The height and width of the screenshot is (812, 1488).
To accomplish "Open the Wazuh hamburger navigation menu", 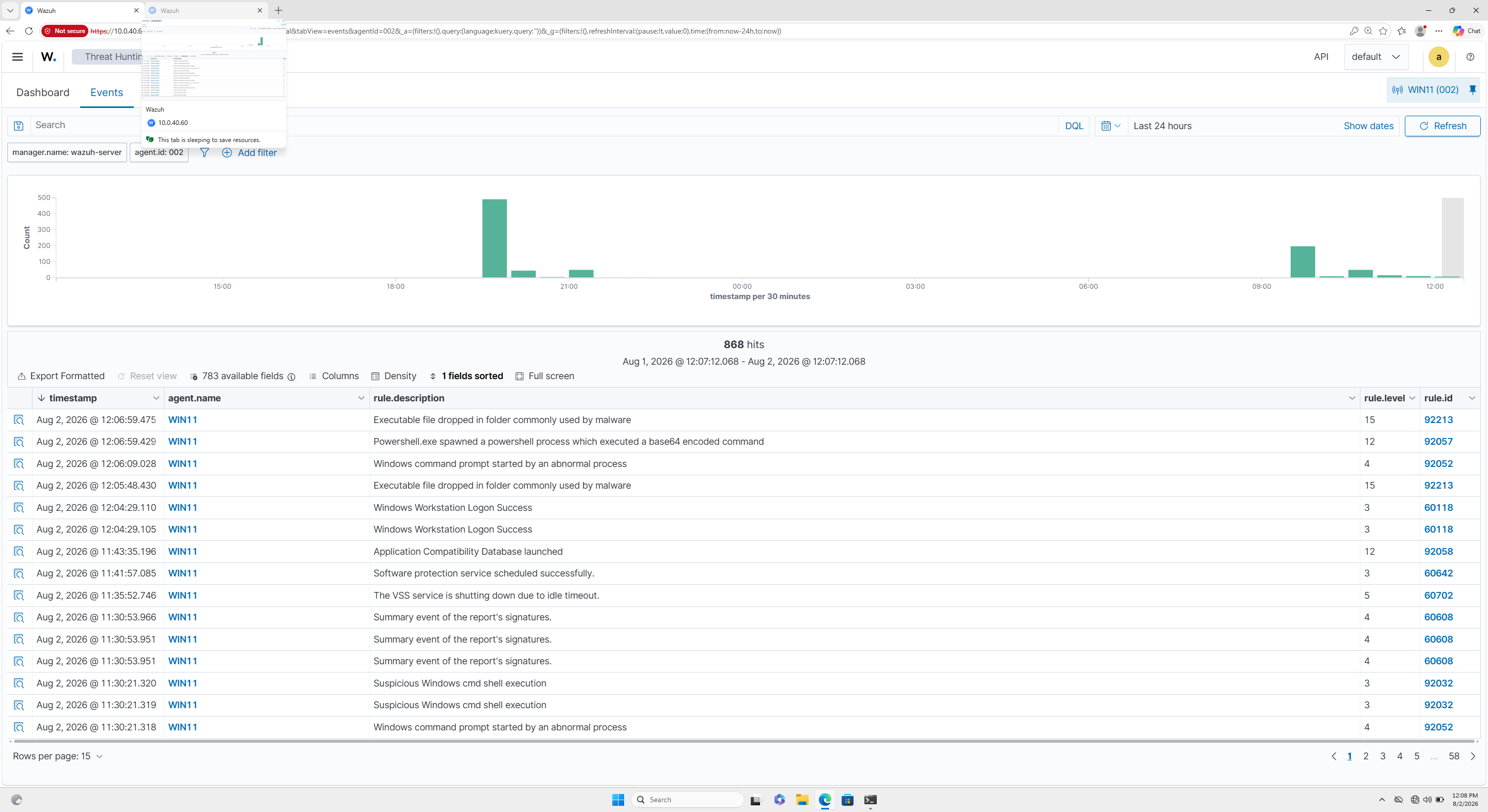I will (x=18, y=57).
